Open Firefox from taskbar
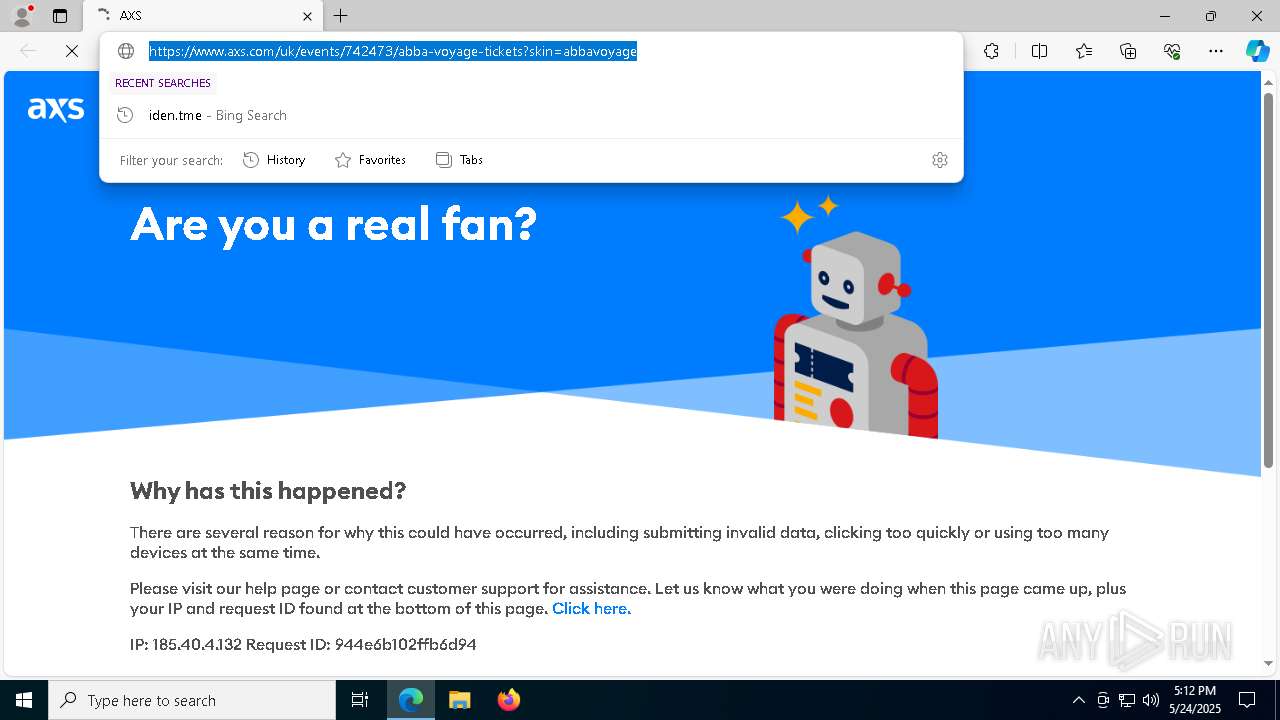The width and height of the screenshot is (1280, 720). (x=508, y=700)
